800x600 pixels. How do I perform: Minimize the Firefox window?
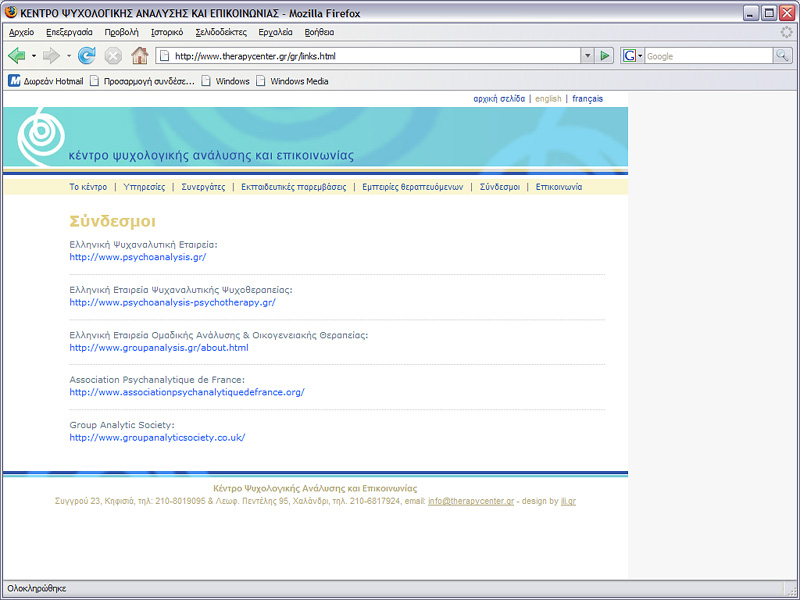point(751,13)
